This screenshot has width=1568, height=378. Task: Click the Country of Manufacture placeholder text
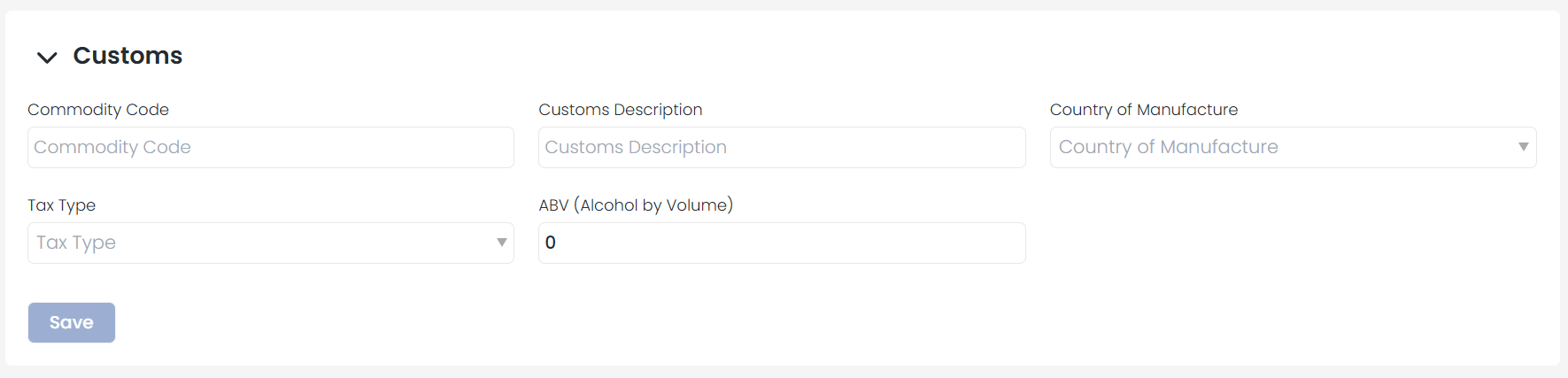[x=1168, y=147]
